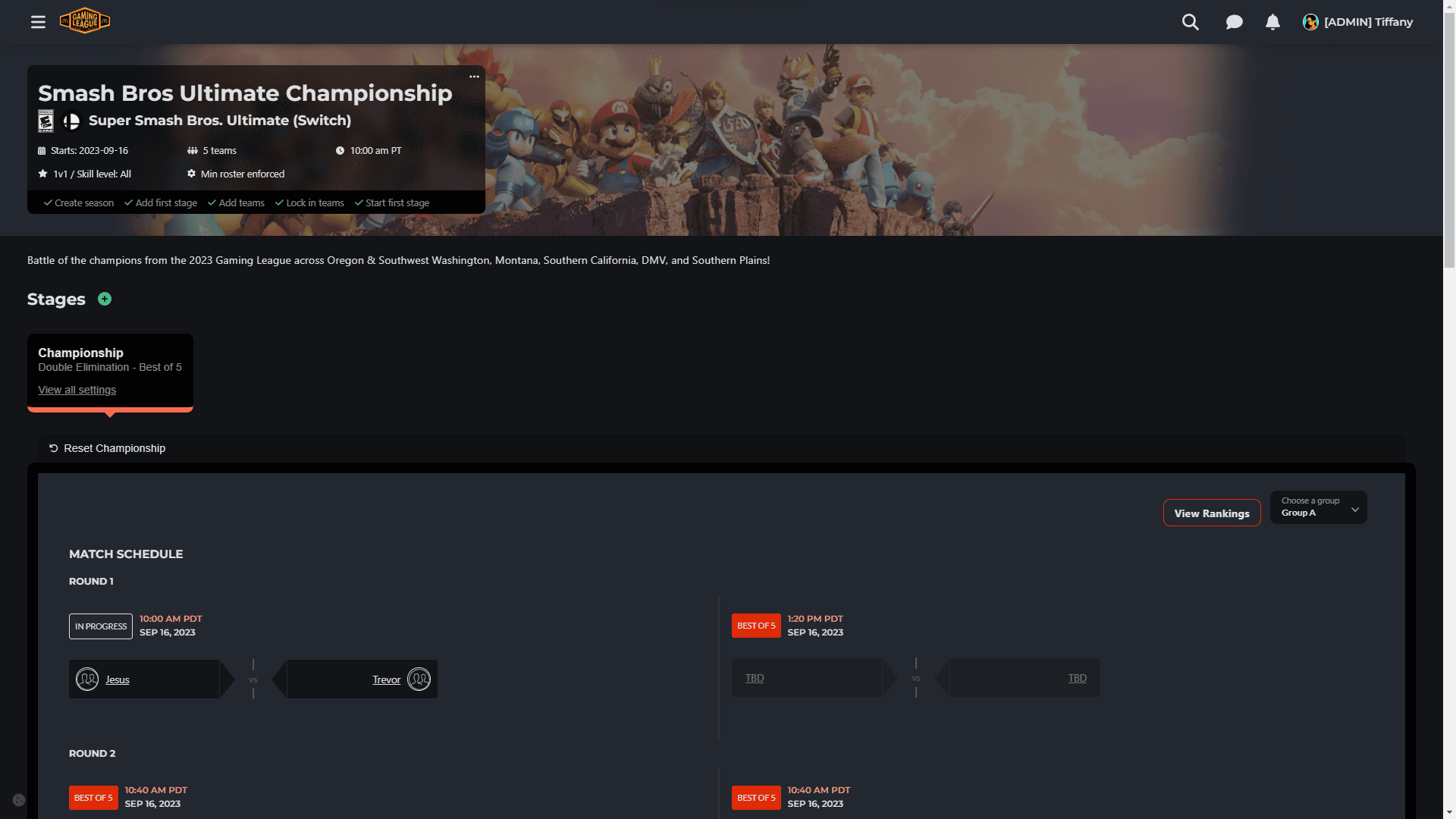Click the Jesus team avatar icon

coord(87,679)
